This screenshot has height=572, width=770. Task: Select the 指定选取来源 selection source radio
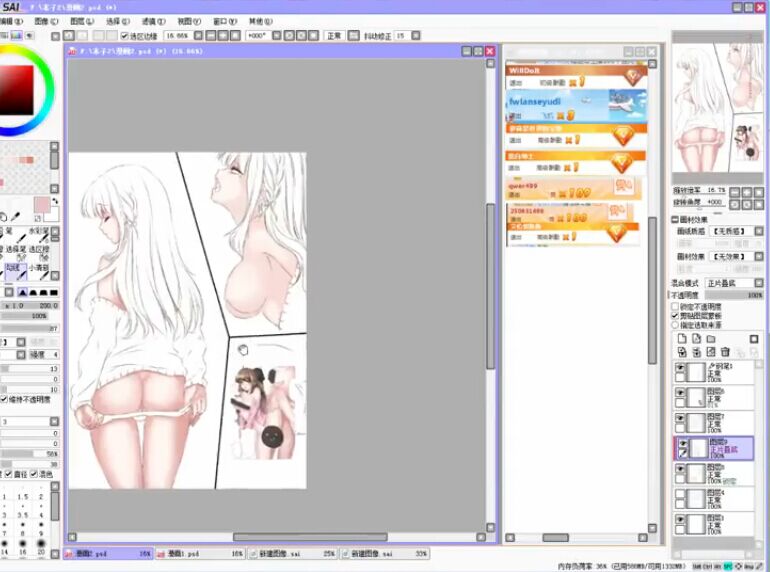click(675, 325)
